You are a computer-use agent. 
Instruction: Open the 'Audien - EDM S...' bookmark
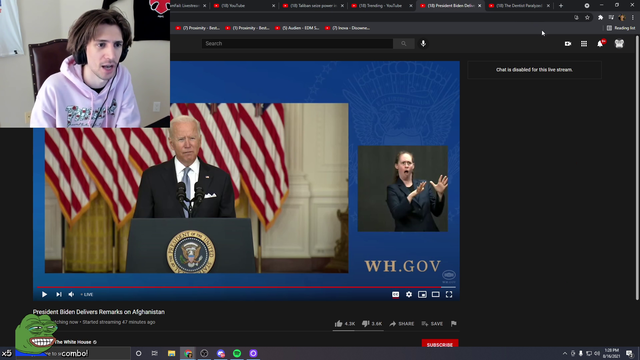coord(297,28)
